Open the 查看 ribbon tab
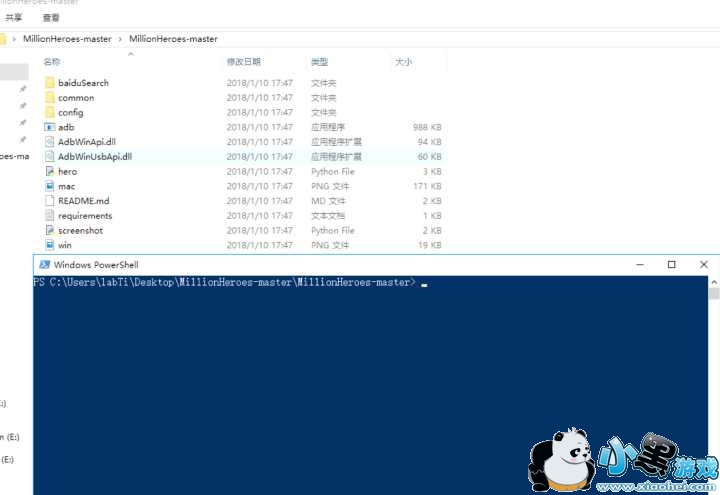 click(x=51, y=17)
